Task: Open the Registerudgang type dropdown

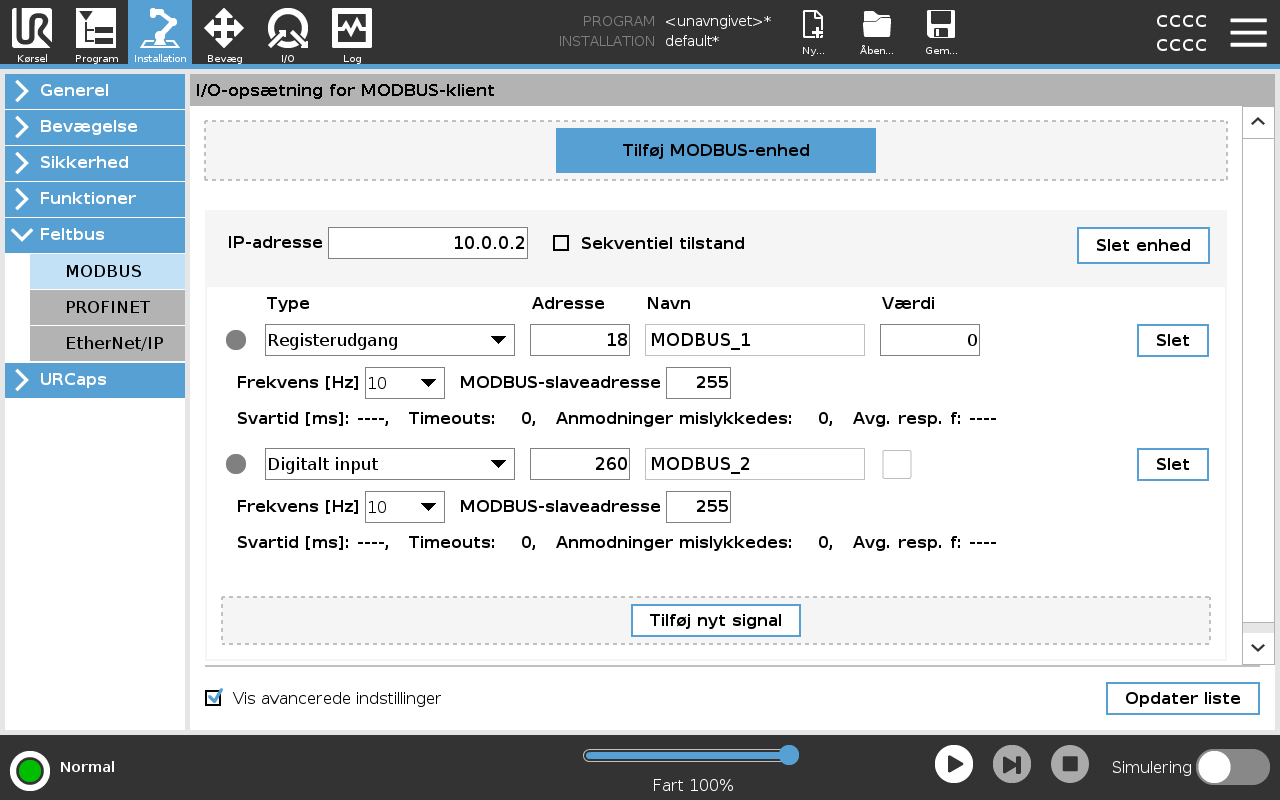Action: (x=390, y=340)
